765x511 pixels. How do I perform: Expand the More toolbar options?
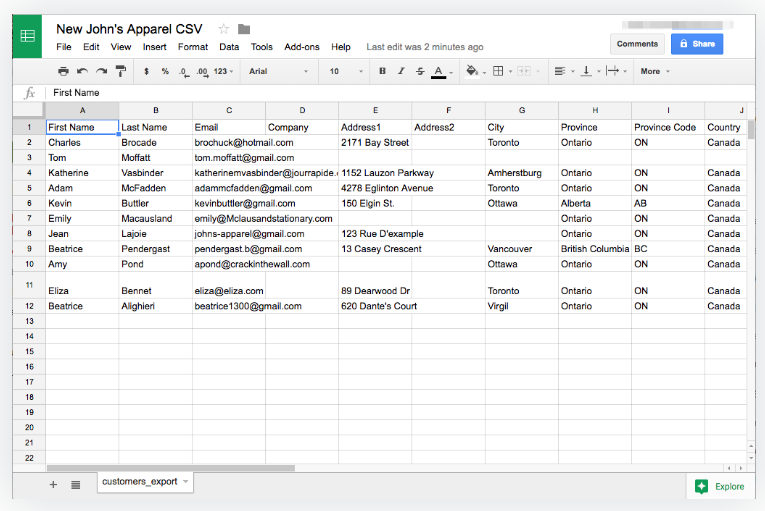(655, 71)
